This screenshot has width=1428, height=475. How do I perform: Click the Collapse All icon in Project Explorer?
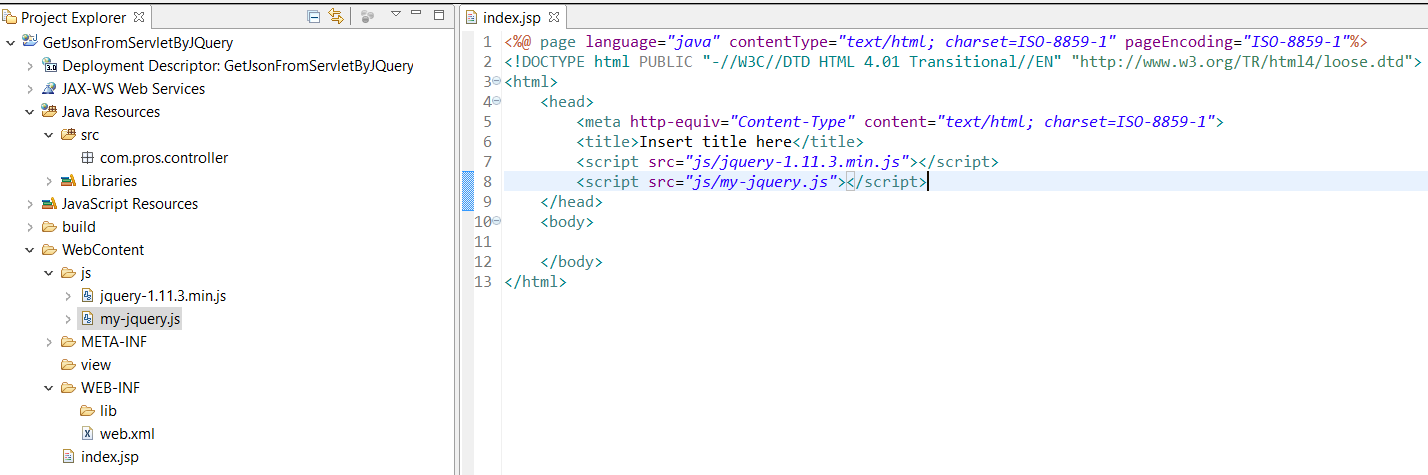(314, 17)
